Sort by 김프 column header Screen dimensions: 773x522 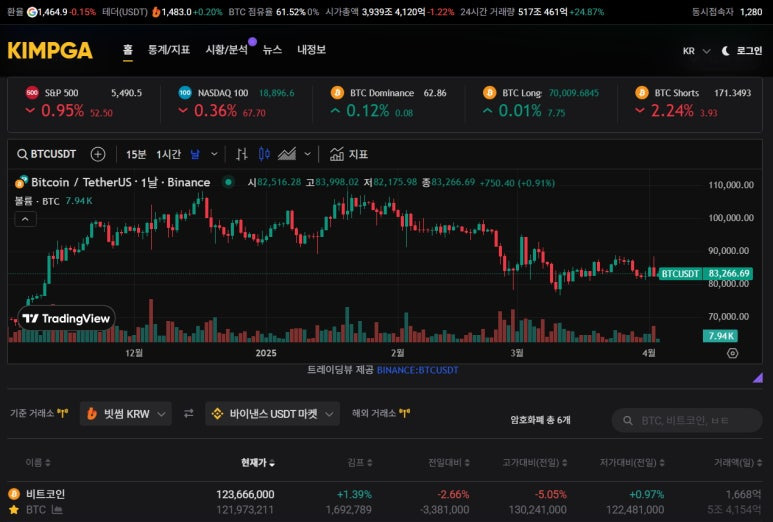coord(360,462)
